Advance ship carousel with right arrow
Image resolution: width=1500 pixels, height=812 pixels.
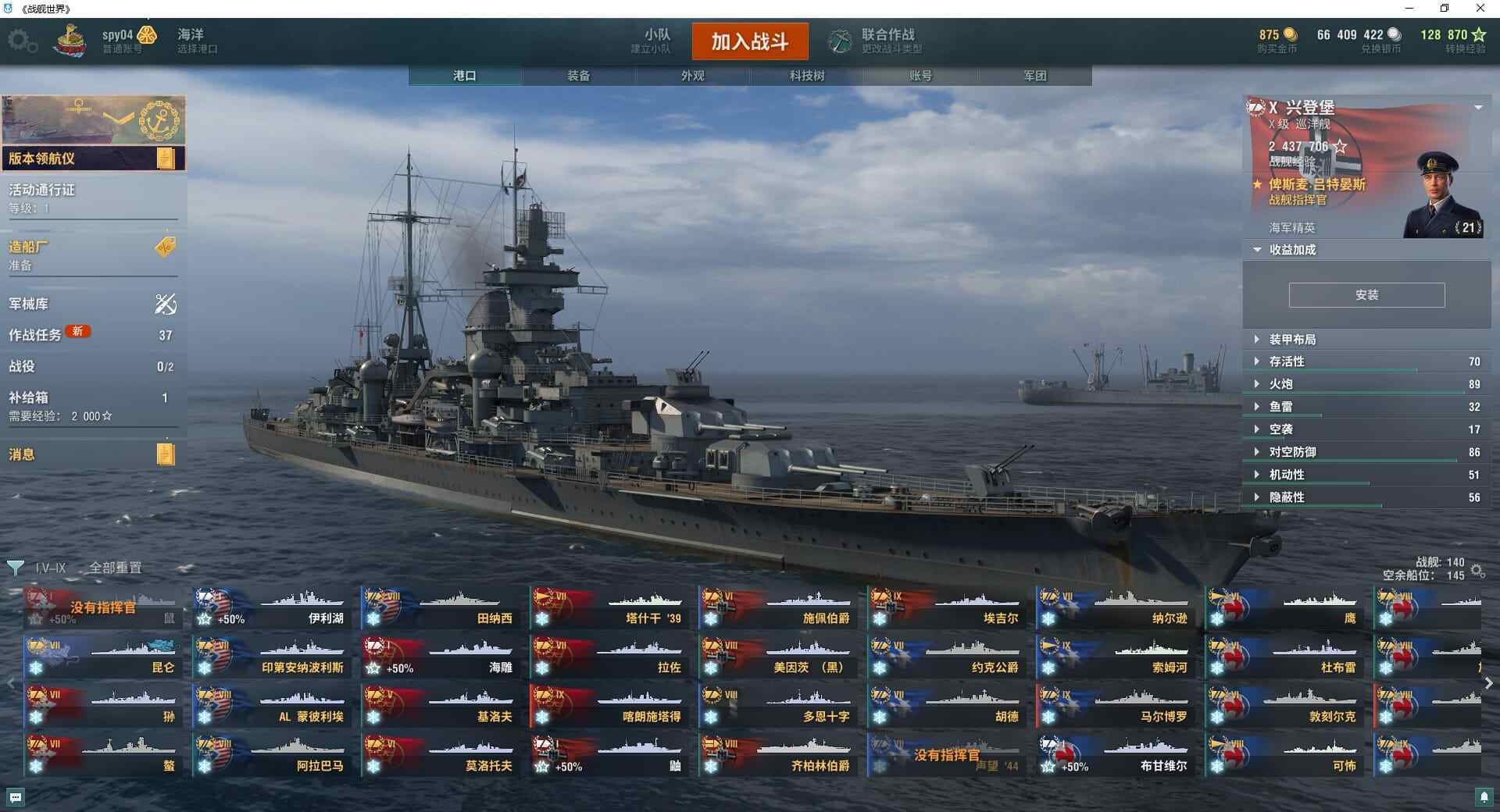1489,683
